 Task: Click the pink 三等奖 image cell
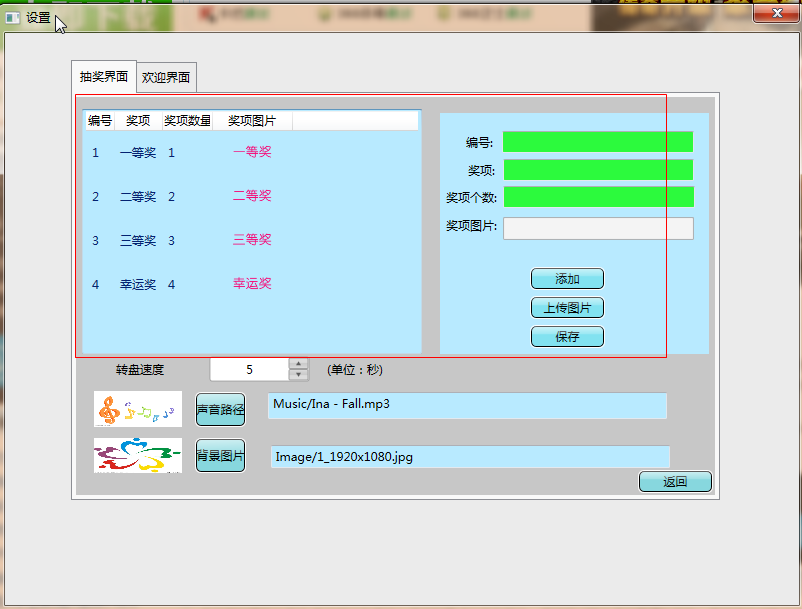(x=252, y=240)
